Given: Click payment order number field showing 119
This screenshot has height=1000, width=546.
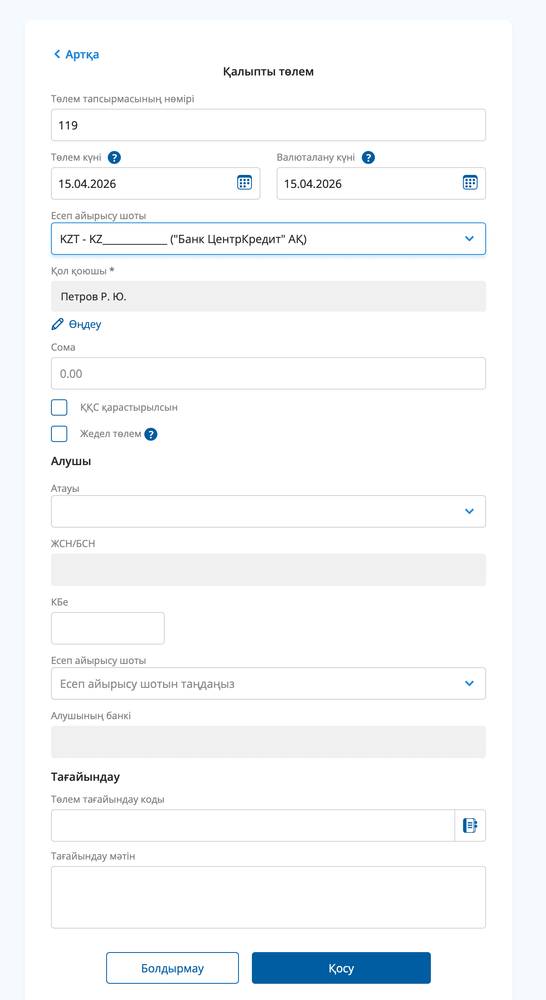Looking at the screenshot, I should [x=269, y=125].
